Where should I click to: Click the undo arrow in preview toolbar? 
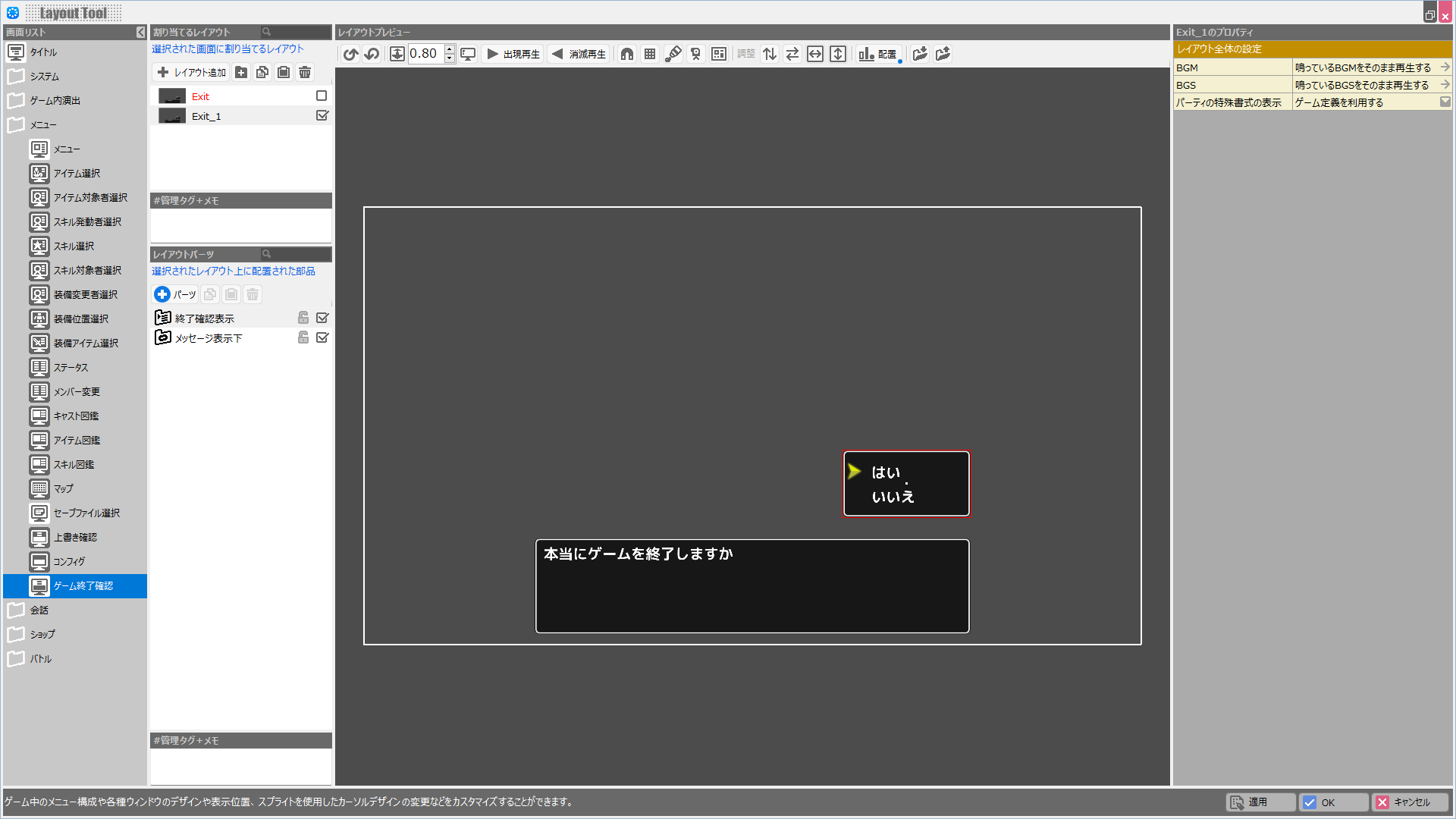pos(350,54)
